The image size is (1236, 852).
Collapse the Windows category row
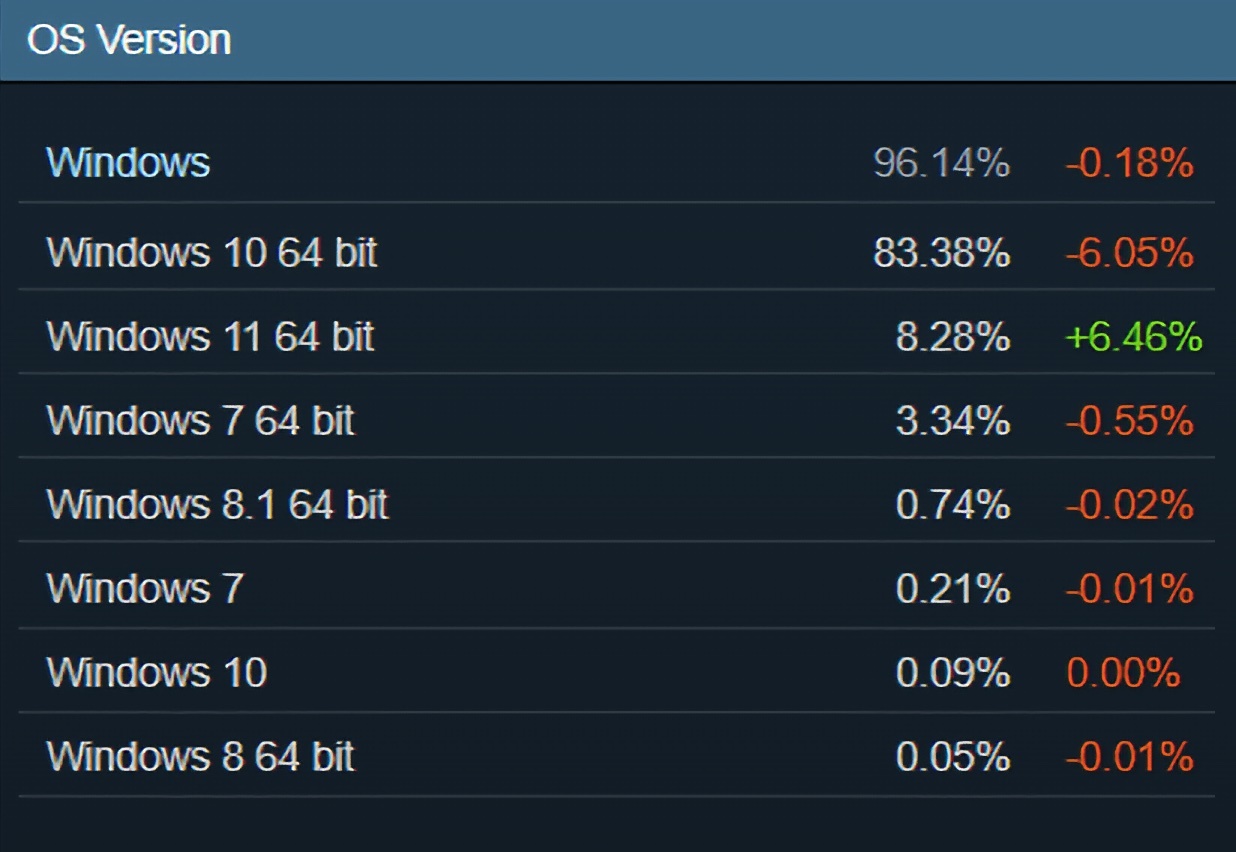point(128,162)
